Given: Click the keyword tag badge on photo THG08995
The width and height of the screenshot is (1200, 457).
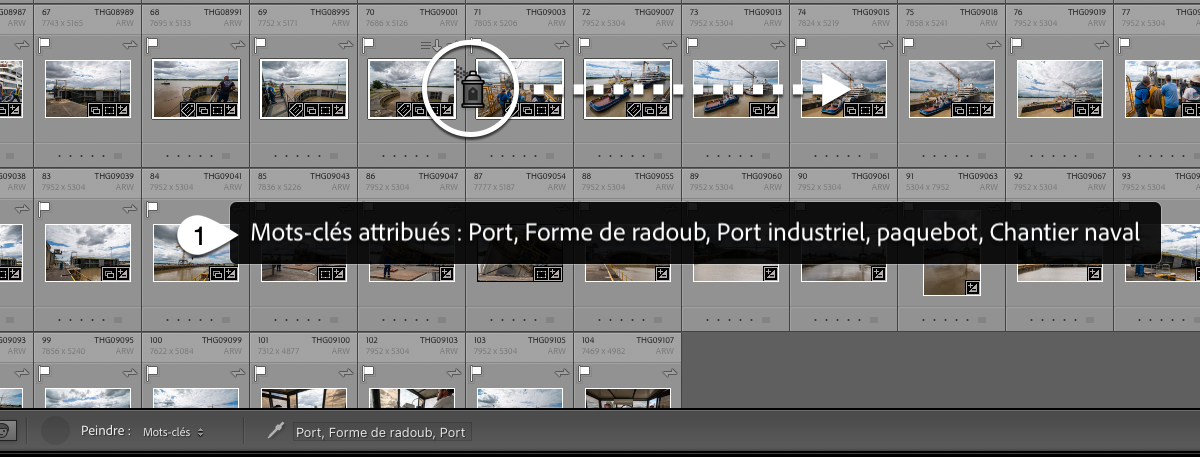Looking at the screenshot, I should point(296,109).
